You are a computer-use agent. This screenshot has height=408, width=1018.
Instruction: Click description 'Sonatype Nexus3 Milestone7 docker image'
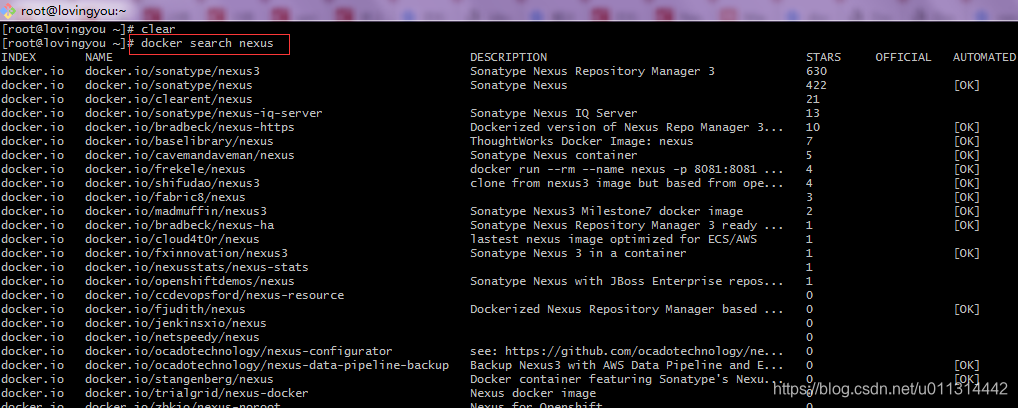point(606,211)
